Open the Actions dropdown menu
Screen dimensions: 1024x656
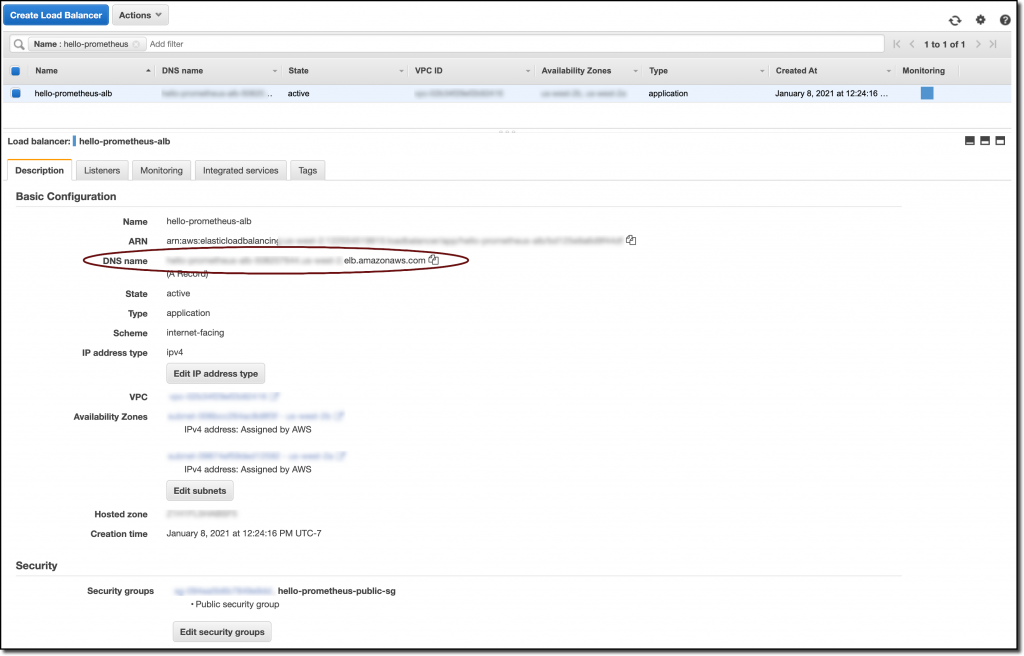139,14
